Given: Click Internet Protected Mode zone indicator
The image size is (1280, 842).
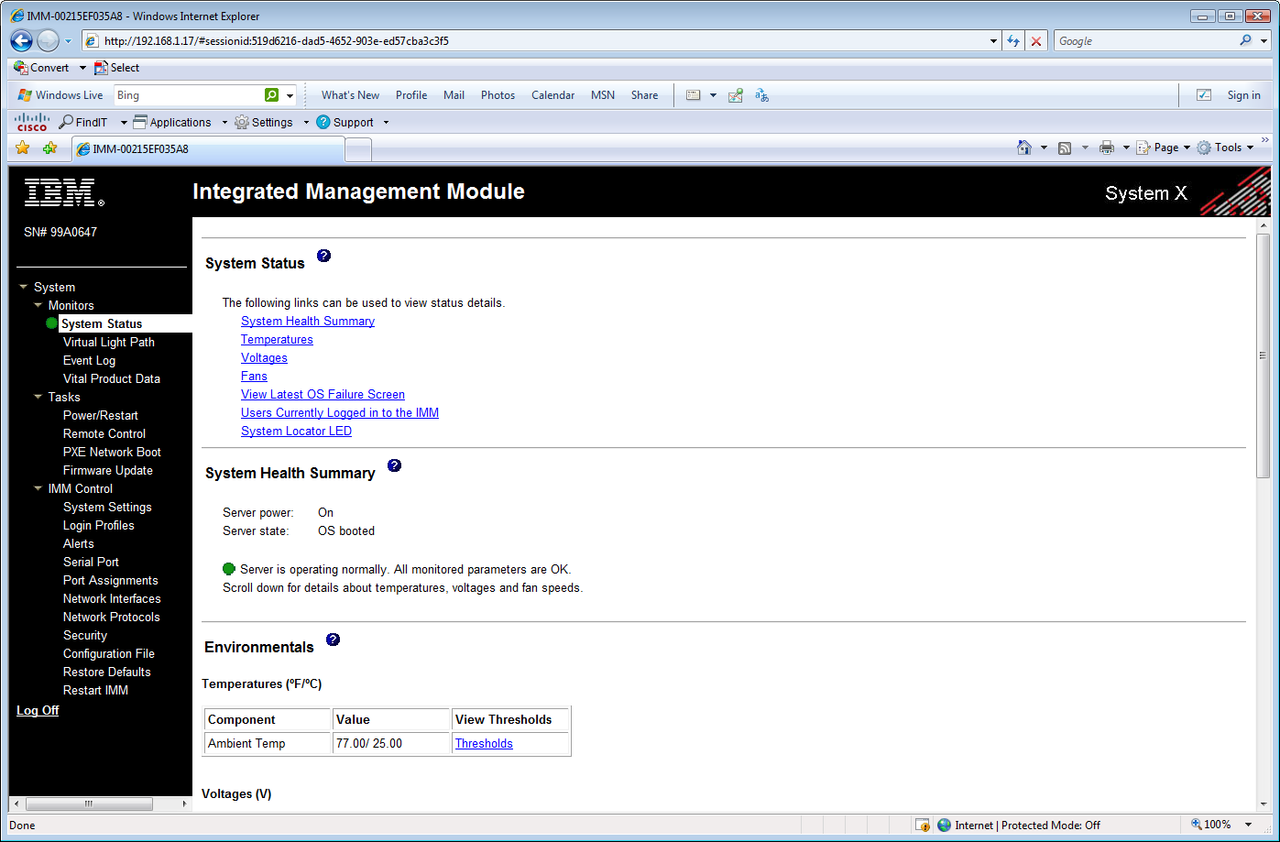Looking at the screenshot, I should point(1018,825).
